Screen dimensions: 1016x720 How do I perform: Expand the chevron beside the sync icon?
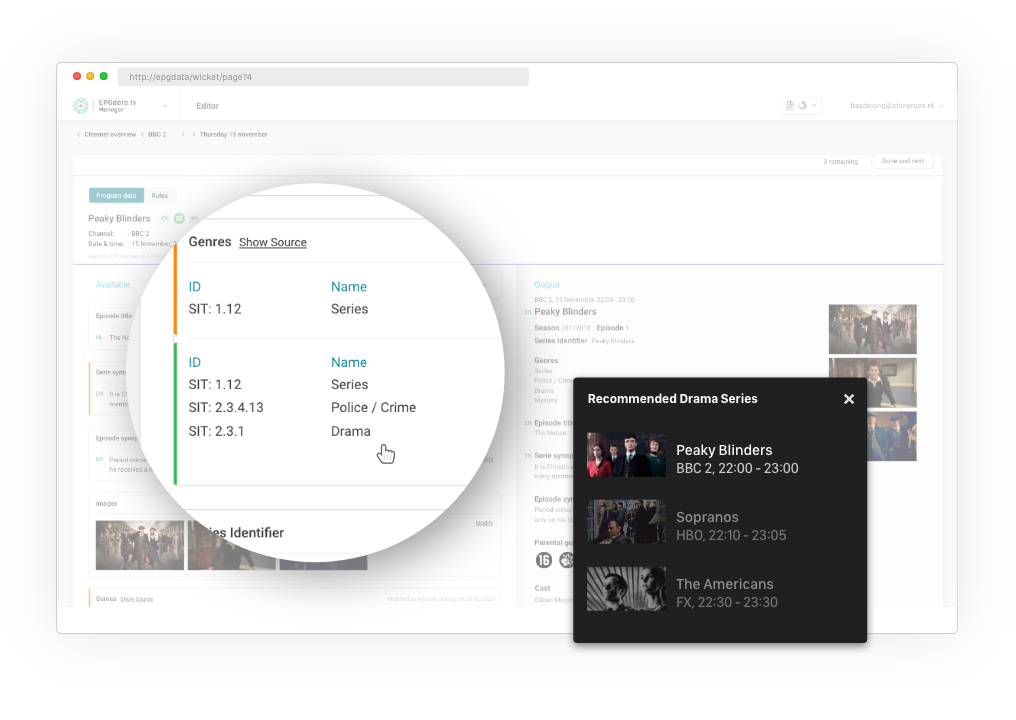pos(814,105)
